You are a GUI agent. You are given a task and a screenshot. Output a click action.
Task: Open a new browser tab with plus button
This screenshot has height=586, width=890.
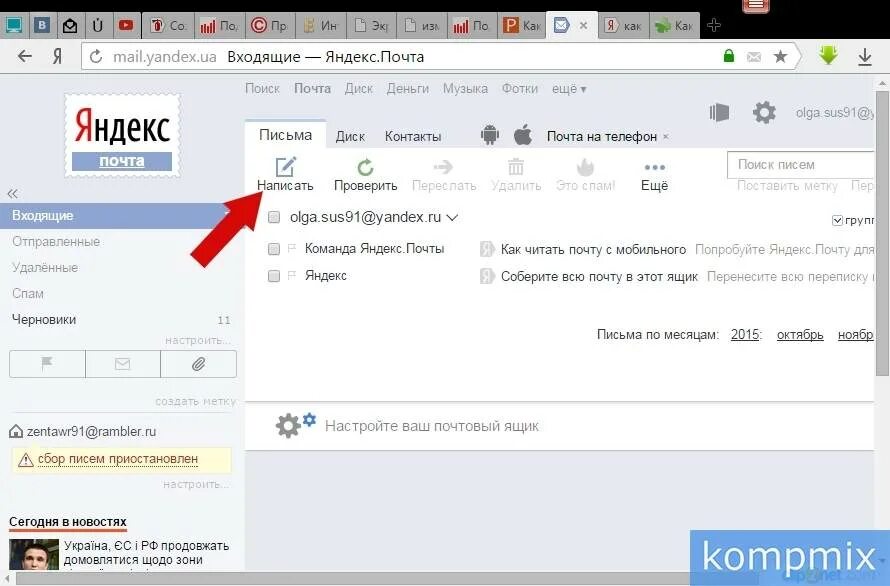pos(714,26)
